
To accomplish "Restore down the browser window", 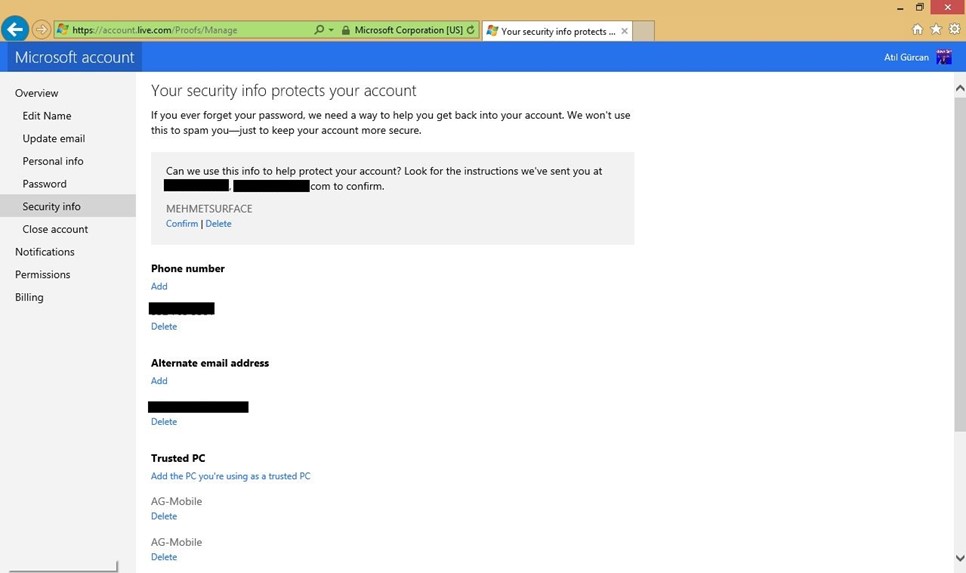I will click(x=920, y=7).
